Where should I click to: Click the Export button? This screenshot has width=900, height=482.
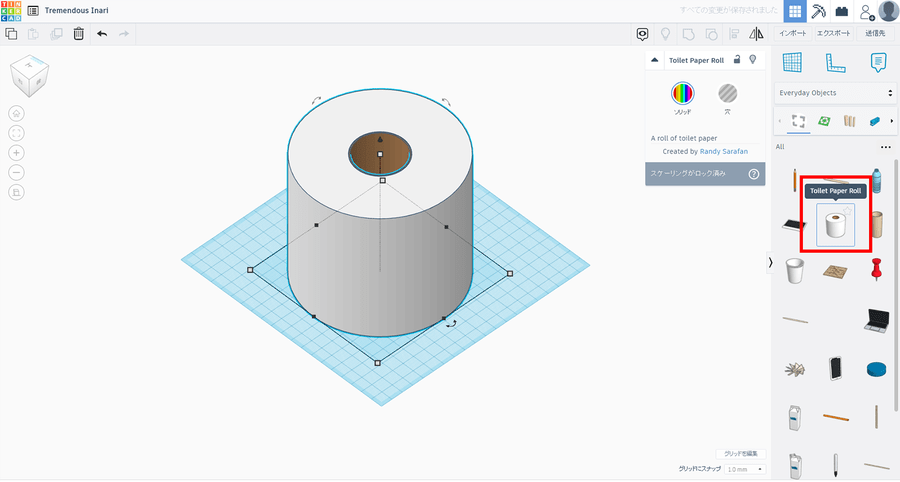(834, 33)
